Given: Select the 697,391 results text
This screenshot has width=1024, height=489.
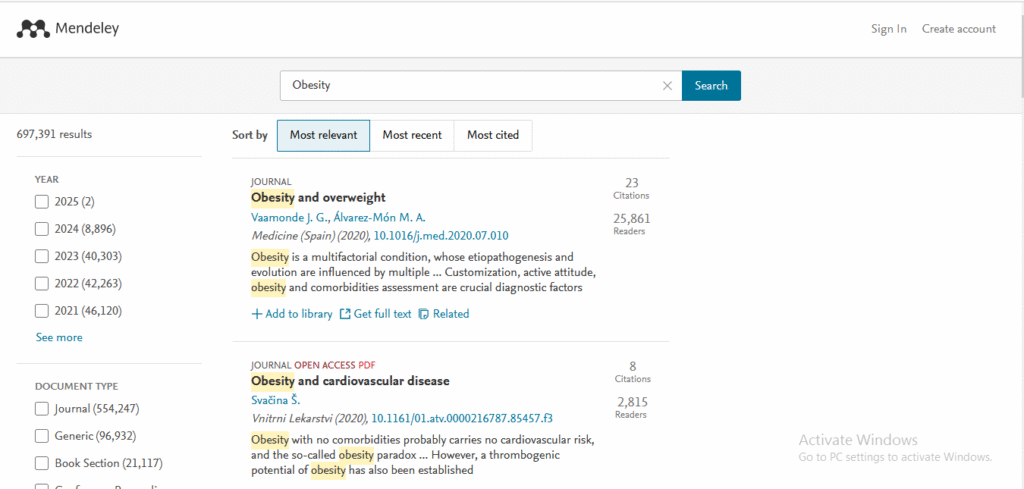Looking at the screenshot, I should pos(54,134).
